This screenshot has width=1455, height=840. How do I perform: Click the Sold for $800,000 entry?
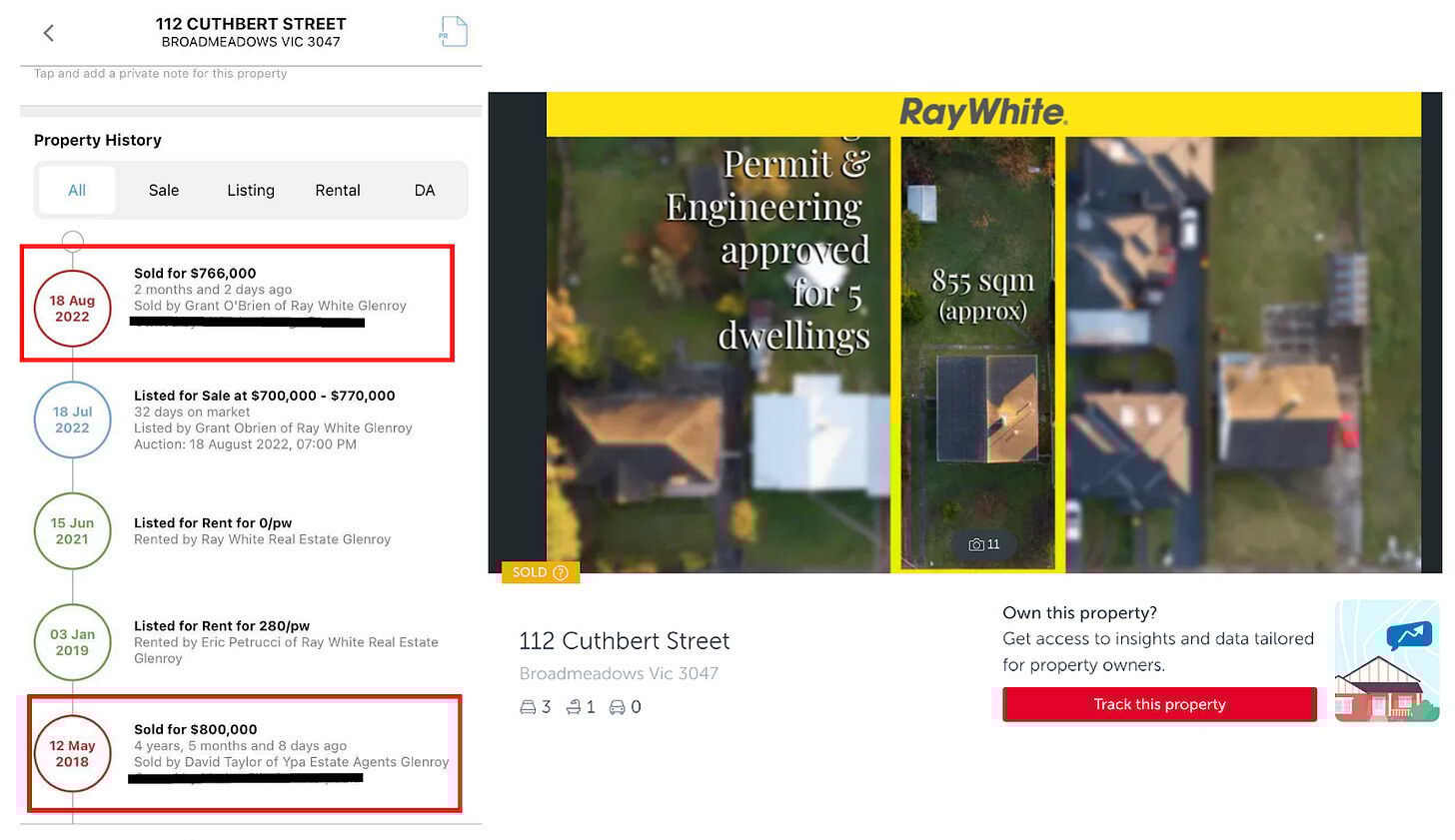[196, 730]
